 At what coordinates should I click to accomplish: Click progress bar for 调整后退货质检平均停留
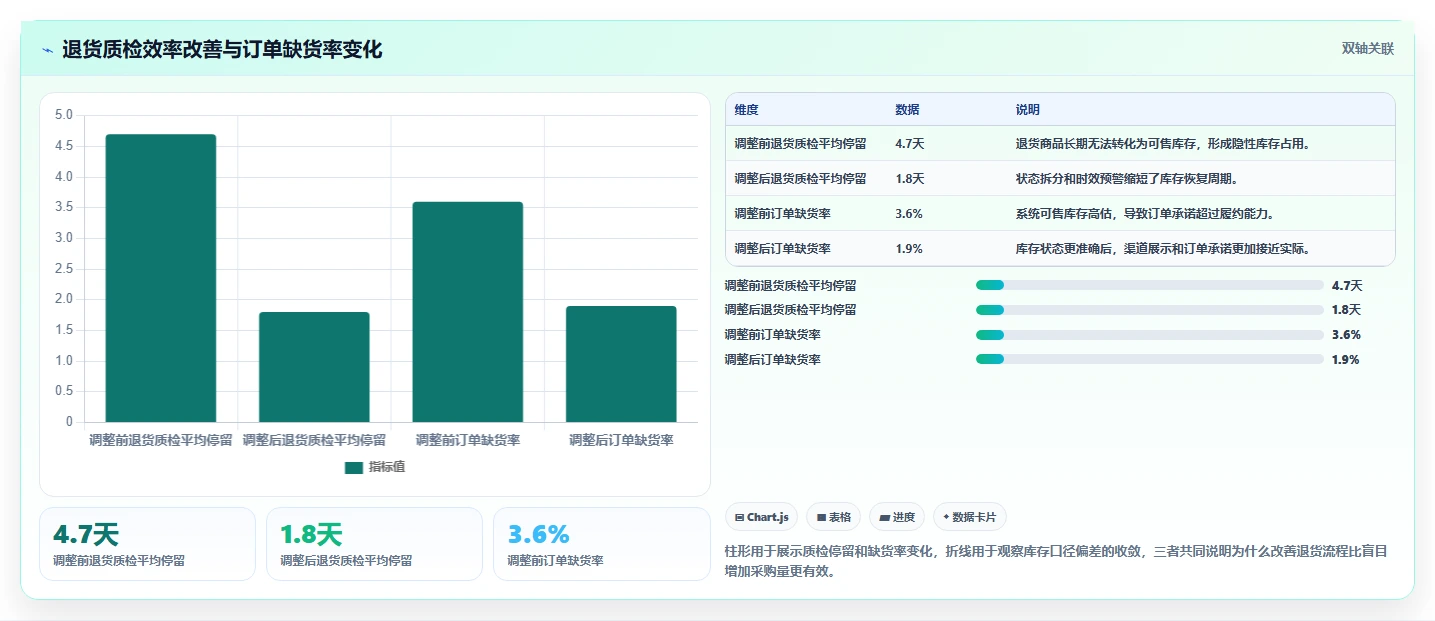click(x=1150, y=310)
